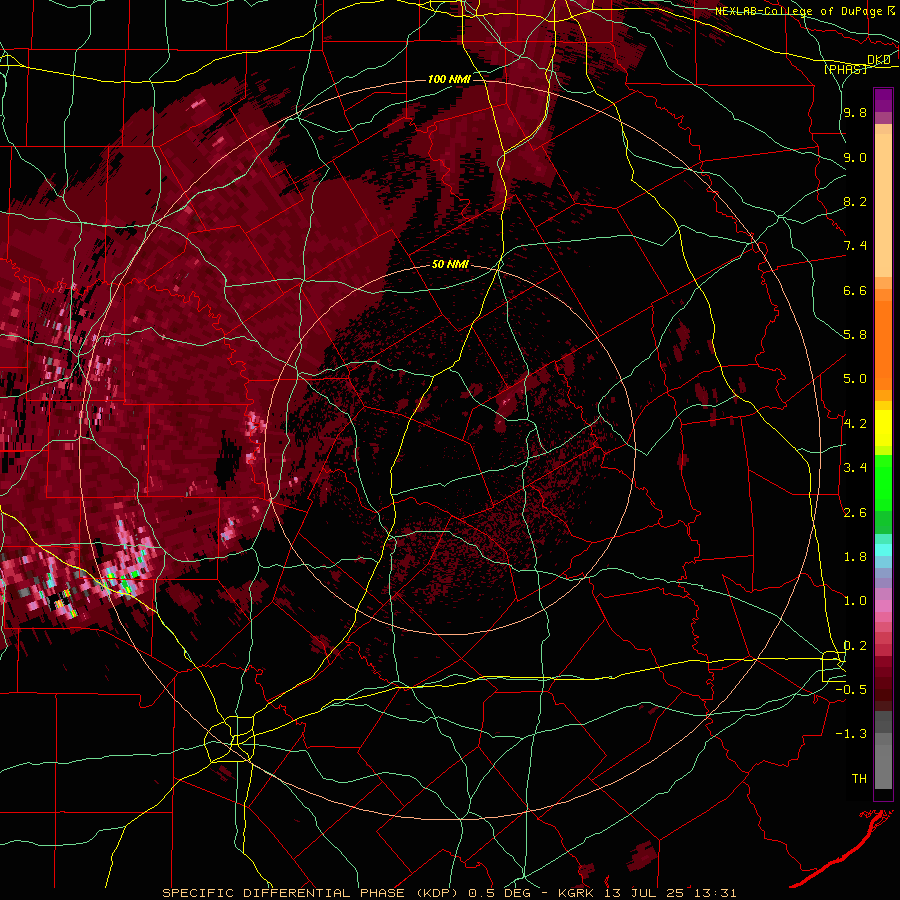Click the 50 NMI range ring label
This screenshot has width=900, height=900.
(450, 264)
